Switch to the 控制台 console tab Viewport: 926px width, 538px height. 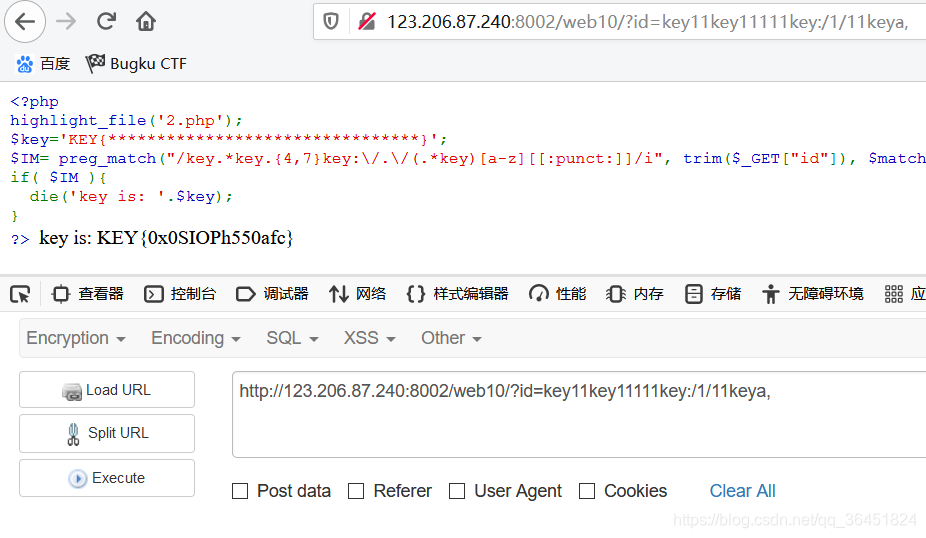click(180, 294)
